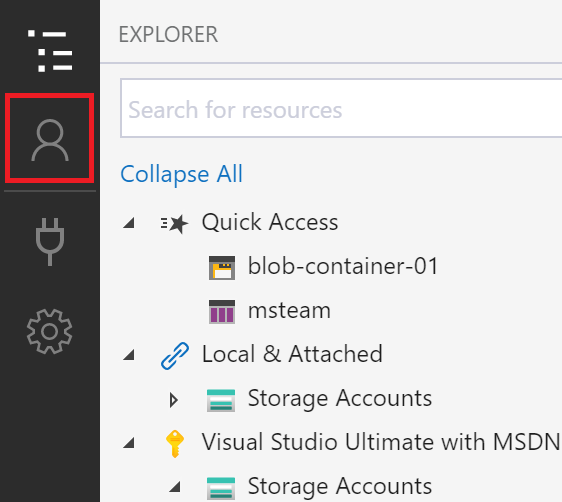Select the msteam label

pos(289,310)
